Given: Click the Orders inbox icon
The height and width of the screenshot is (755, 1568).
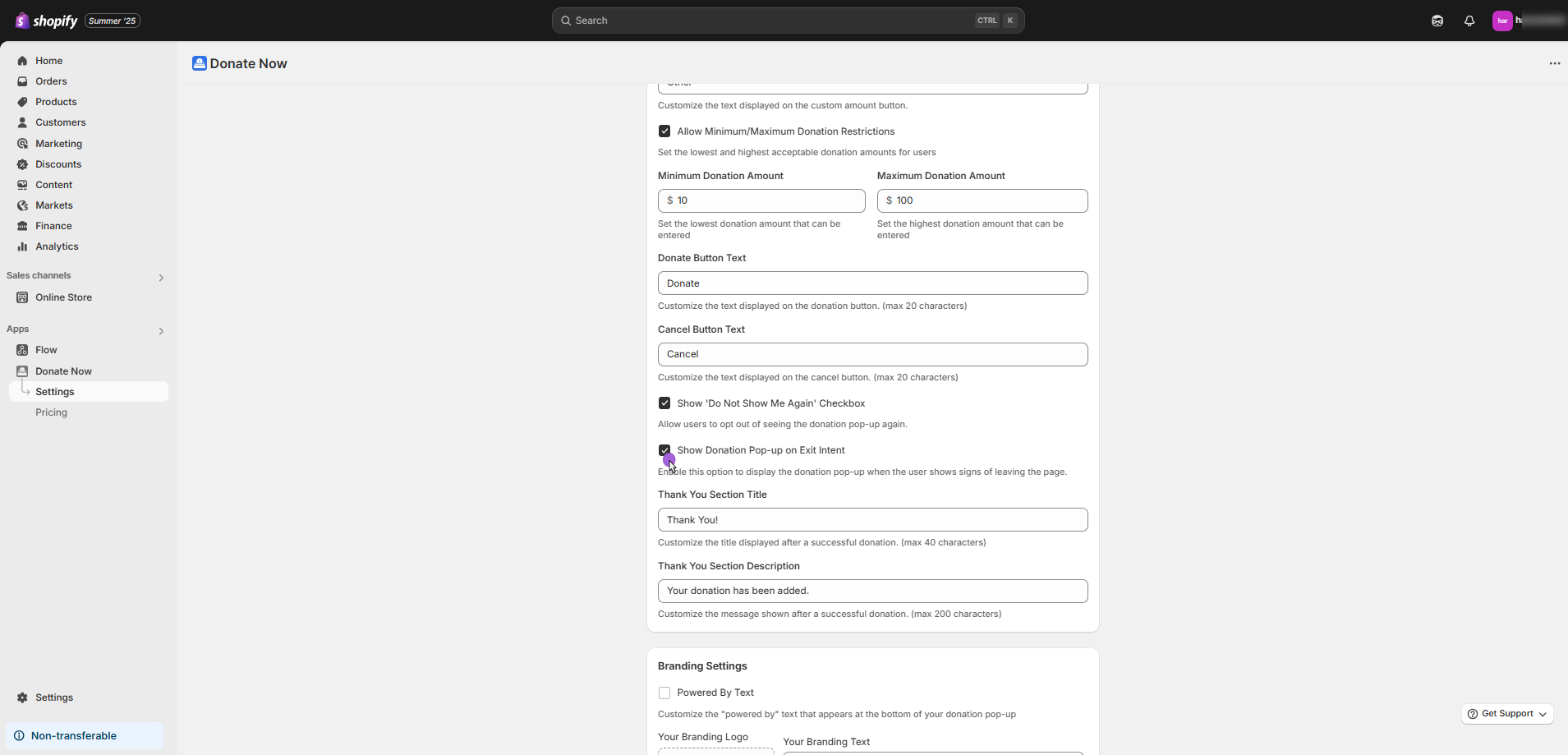Looking at the screenshot, I should (22, 81).
